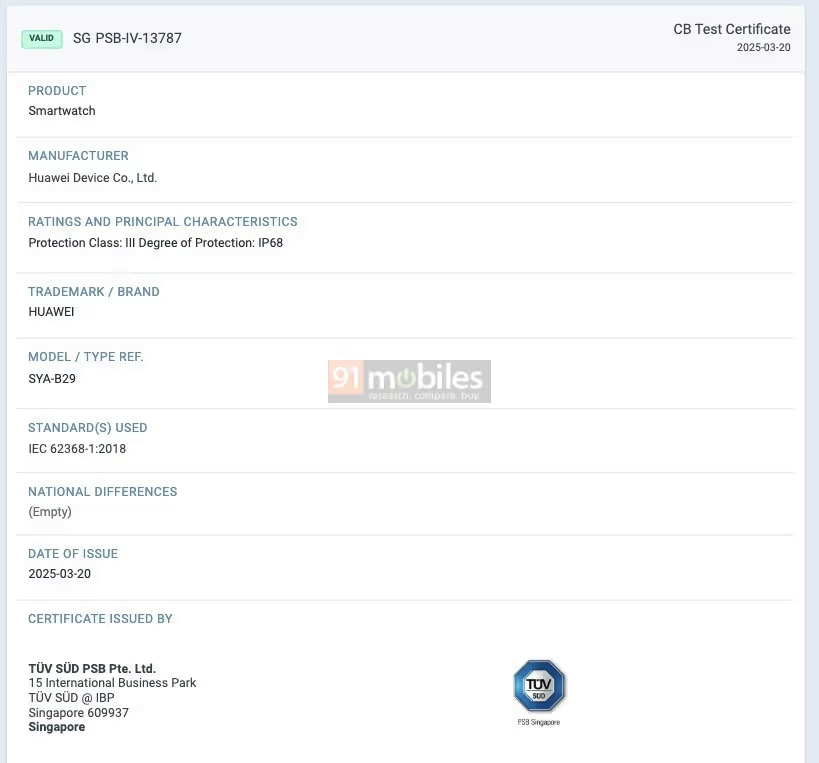The image size is (819, 763).
Task: Select the header date 2025-03-20 under CB Test Certificate
Action: (764, 48)
